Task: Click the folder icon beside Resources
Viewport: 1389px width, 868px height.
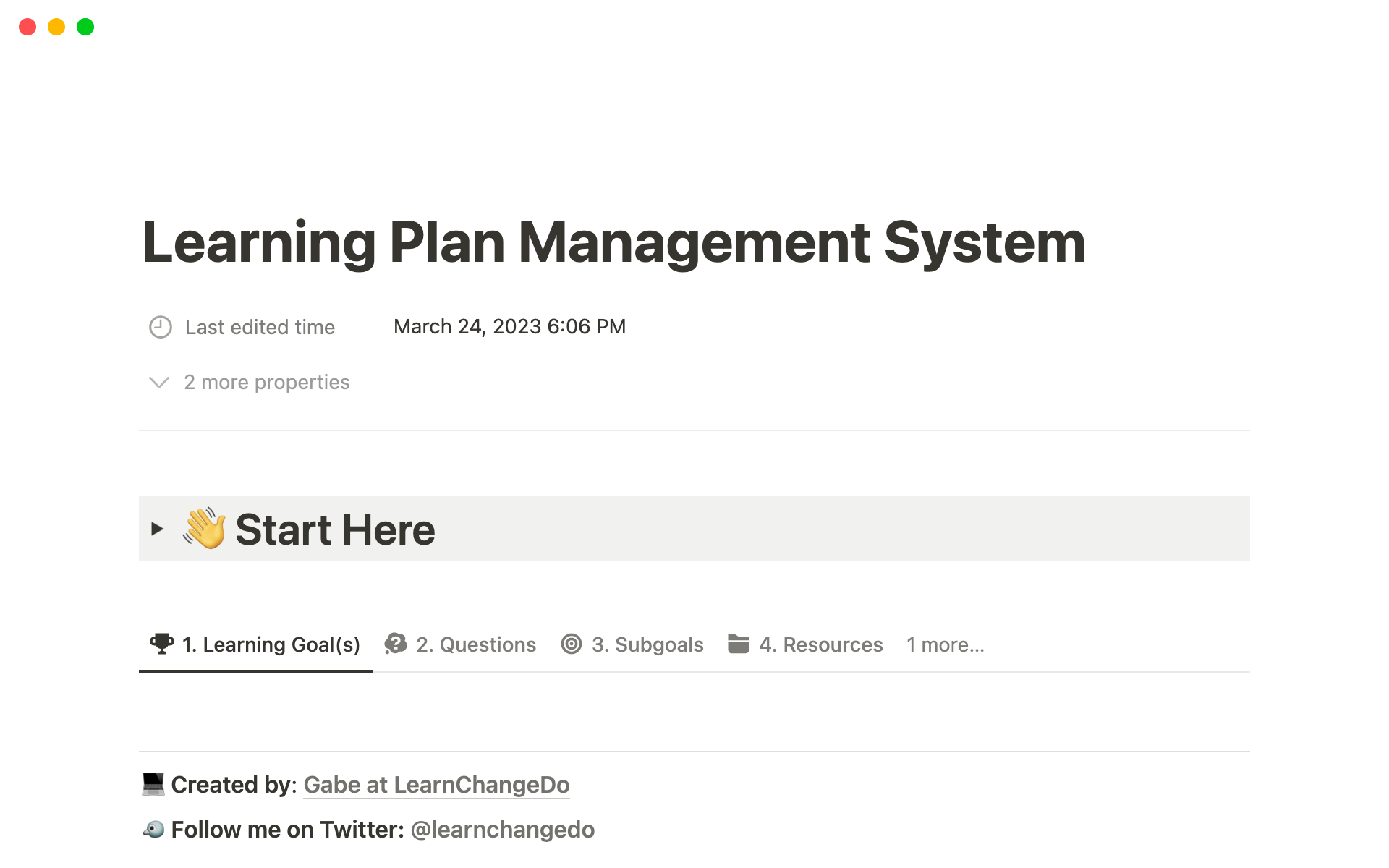Action: [738, 644]
